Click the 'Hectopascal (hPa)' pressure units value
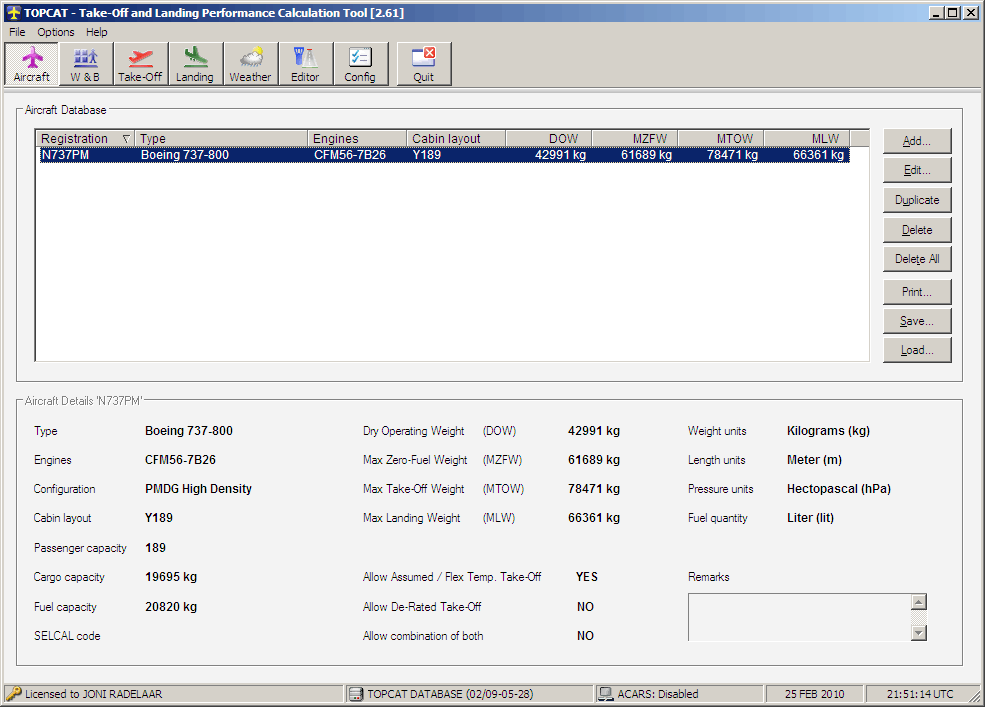985x707 pixels. pyautogui.click(x=839, y=489)
